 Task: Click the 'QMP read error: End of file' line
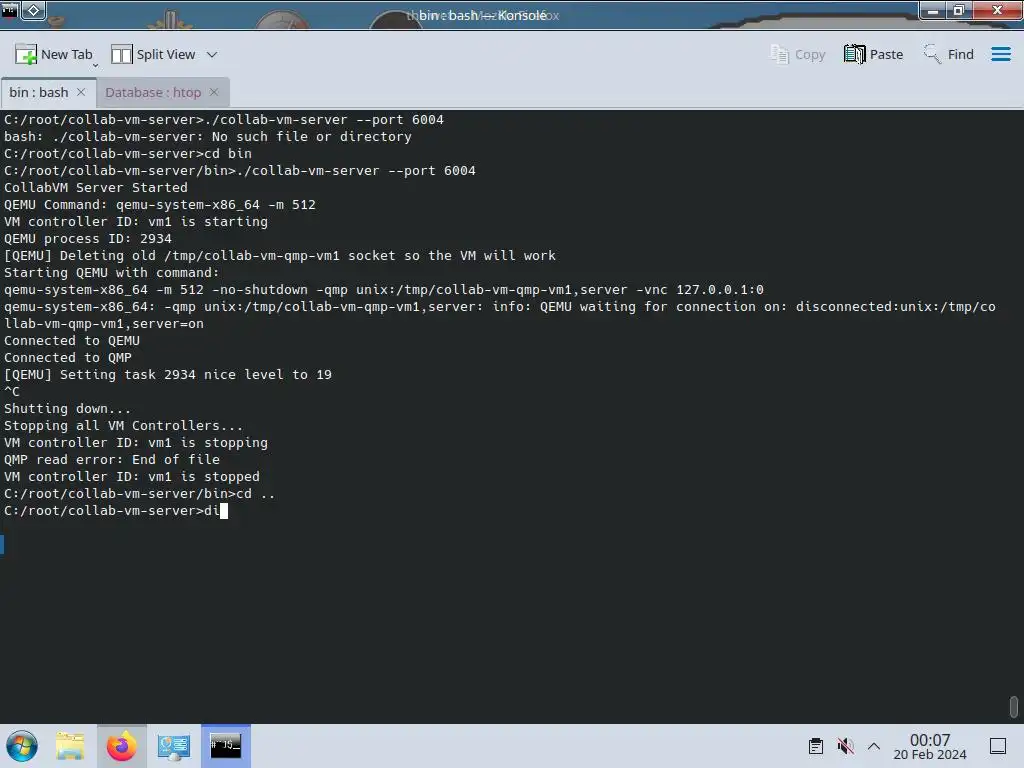112,459
